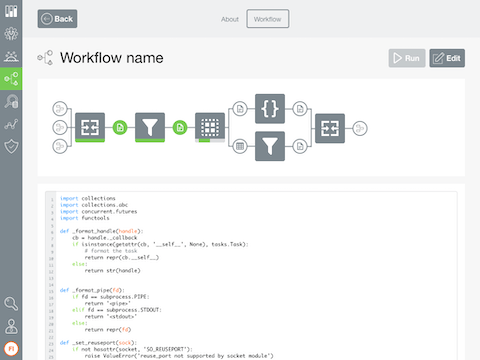Select the grid sampling node

[x=210, y=127]
